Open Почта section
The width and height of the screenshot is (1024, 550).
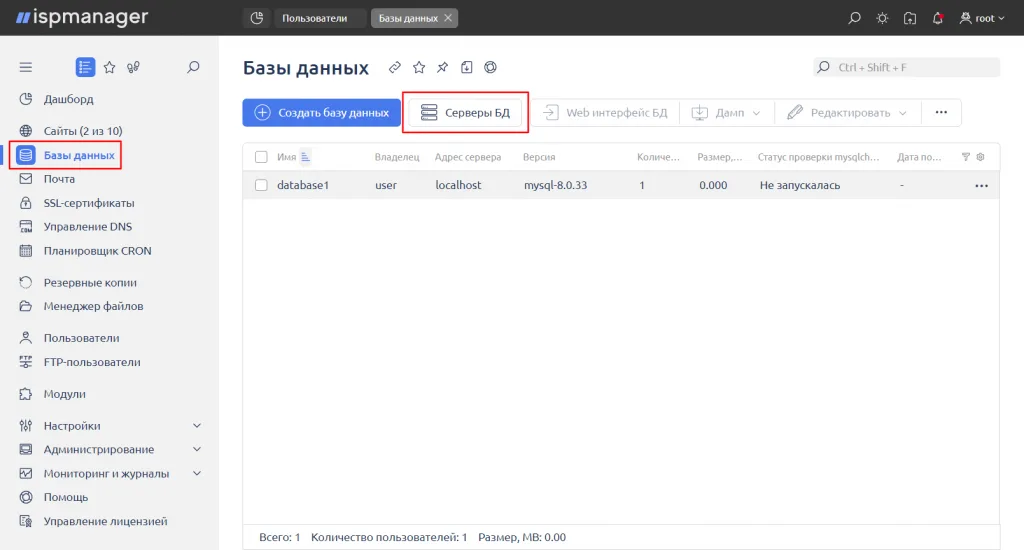point(59,179)
